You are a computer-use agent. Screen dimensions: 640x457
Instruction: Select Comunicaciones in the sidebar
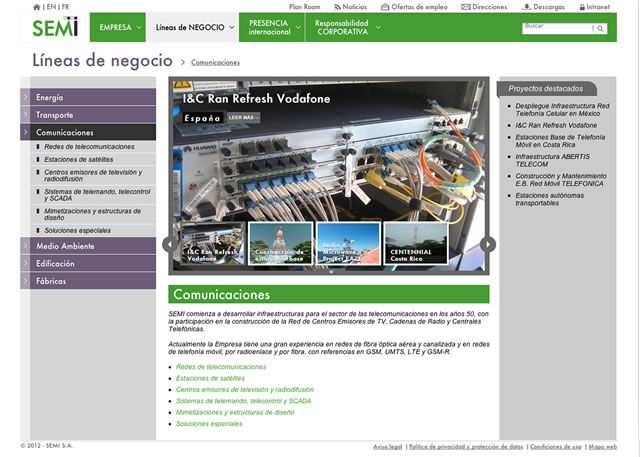(88, 132)
